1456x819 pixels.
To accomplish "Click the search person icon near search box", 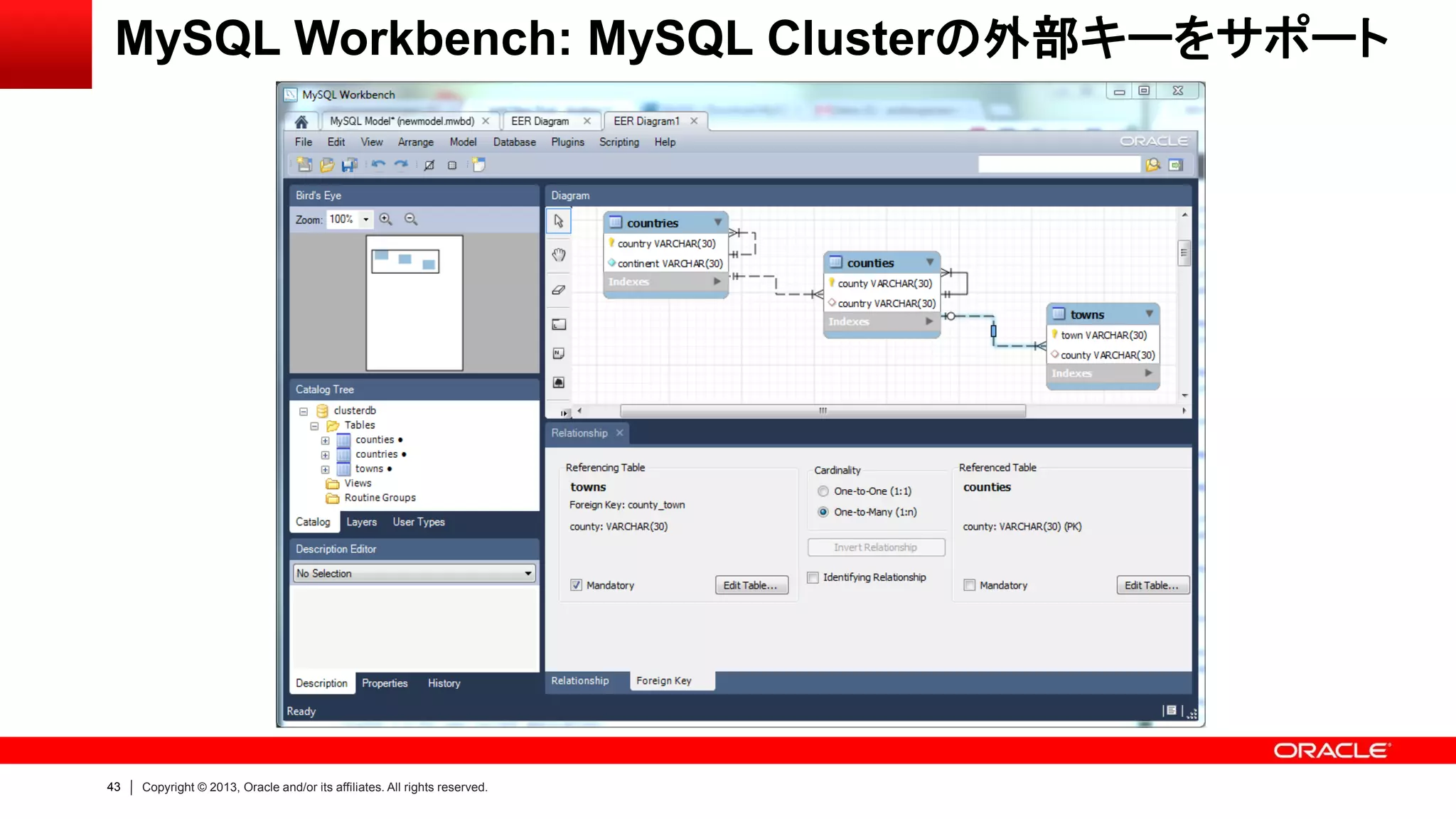I will click(x=1153, y=165).
